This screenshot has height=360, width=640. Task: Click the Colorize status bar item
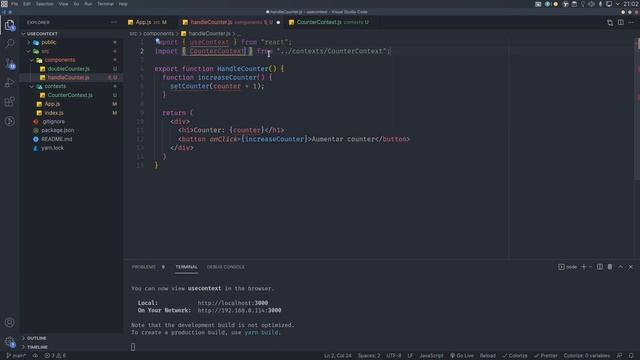point(515,356)
